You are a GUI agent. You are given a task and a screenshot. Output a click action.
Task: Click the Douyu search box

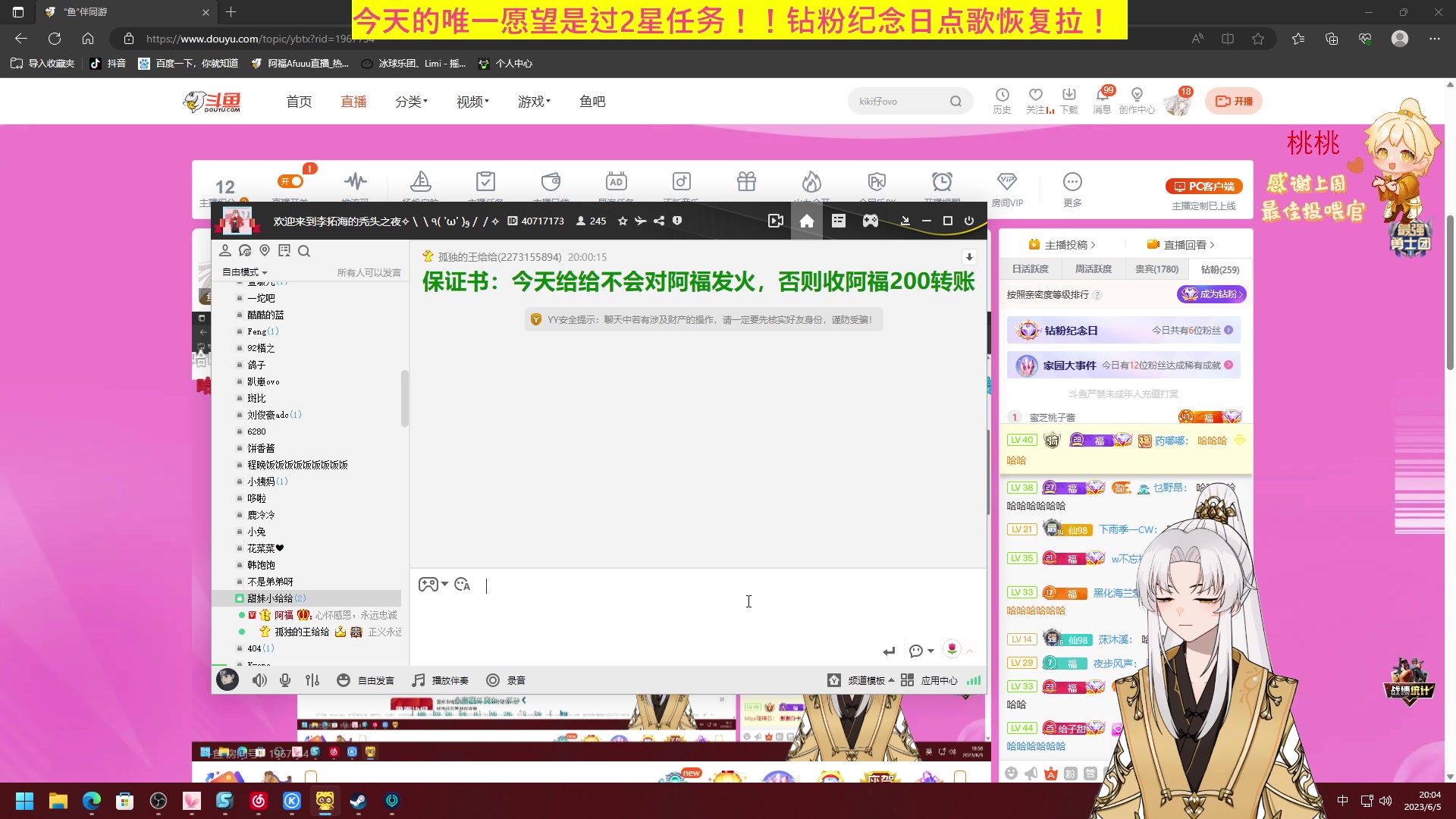pyautogui.click(x=910, y=101)
